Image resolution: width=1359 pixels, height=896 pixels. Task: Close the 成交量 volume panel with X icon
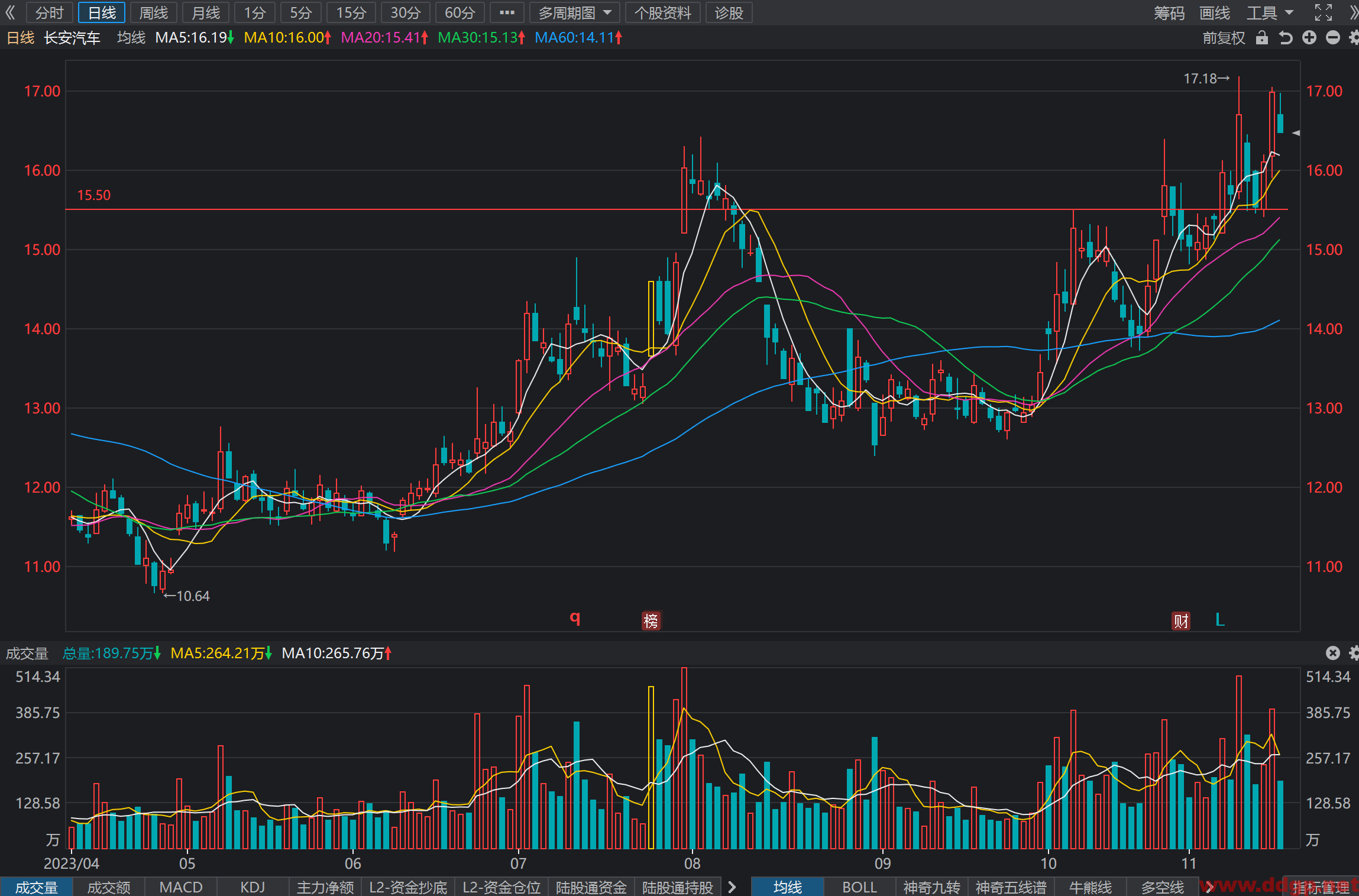(x=1332, y=653)
